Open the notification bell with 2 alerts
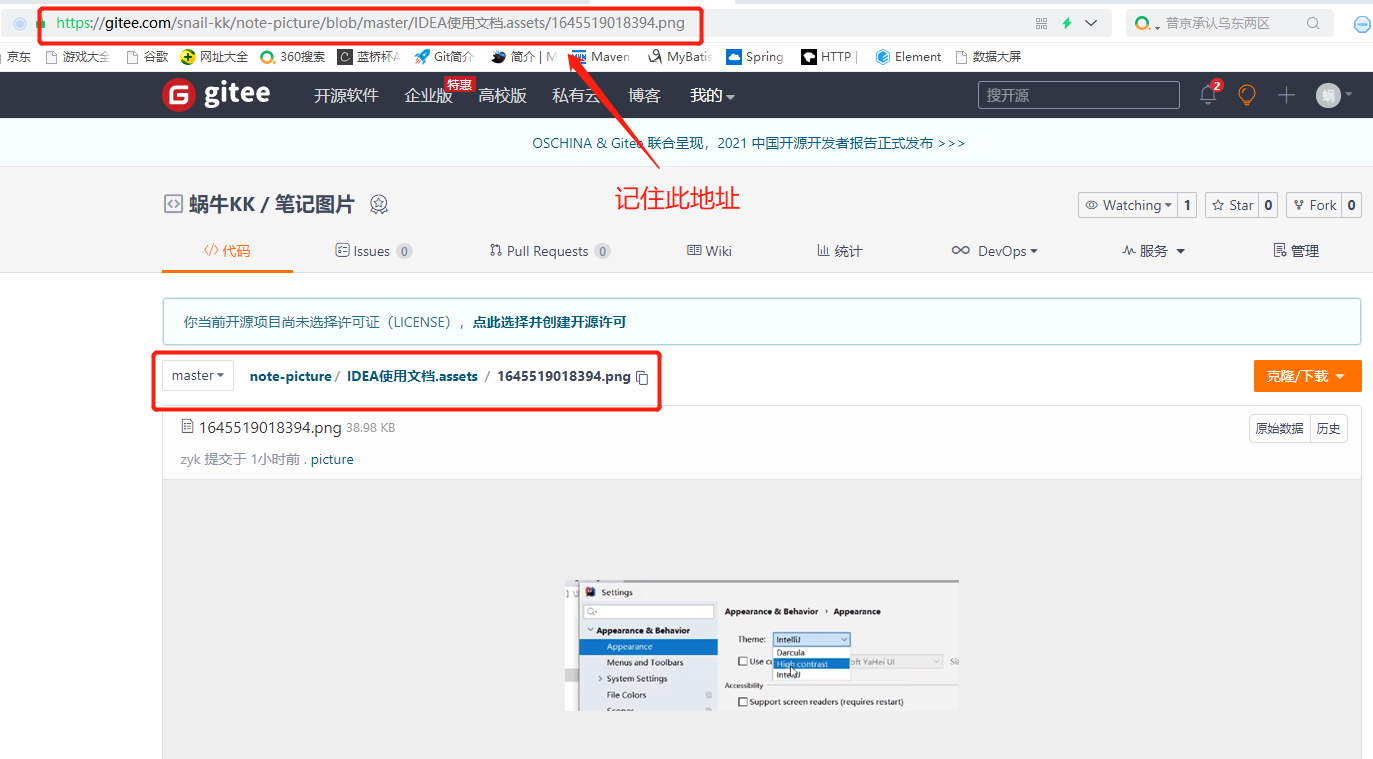Image resolution: width=1373 pixels, height=759 pixels. [x=1209, y=94]
